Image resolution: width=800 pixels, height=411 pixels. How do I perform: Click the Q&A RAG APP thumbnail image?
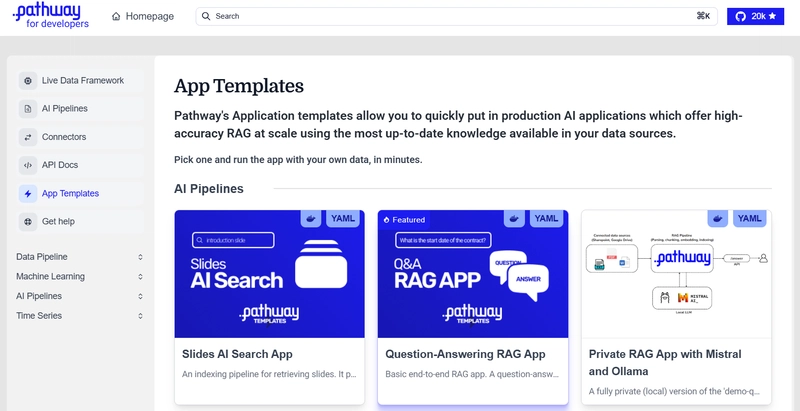pyautogui.click(x=473, y=274)
